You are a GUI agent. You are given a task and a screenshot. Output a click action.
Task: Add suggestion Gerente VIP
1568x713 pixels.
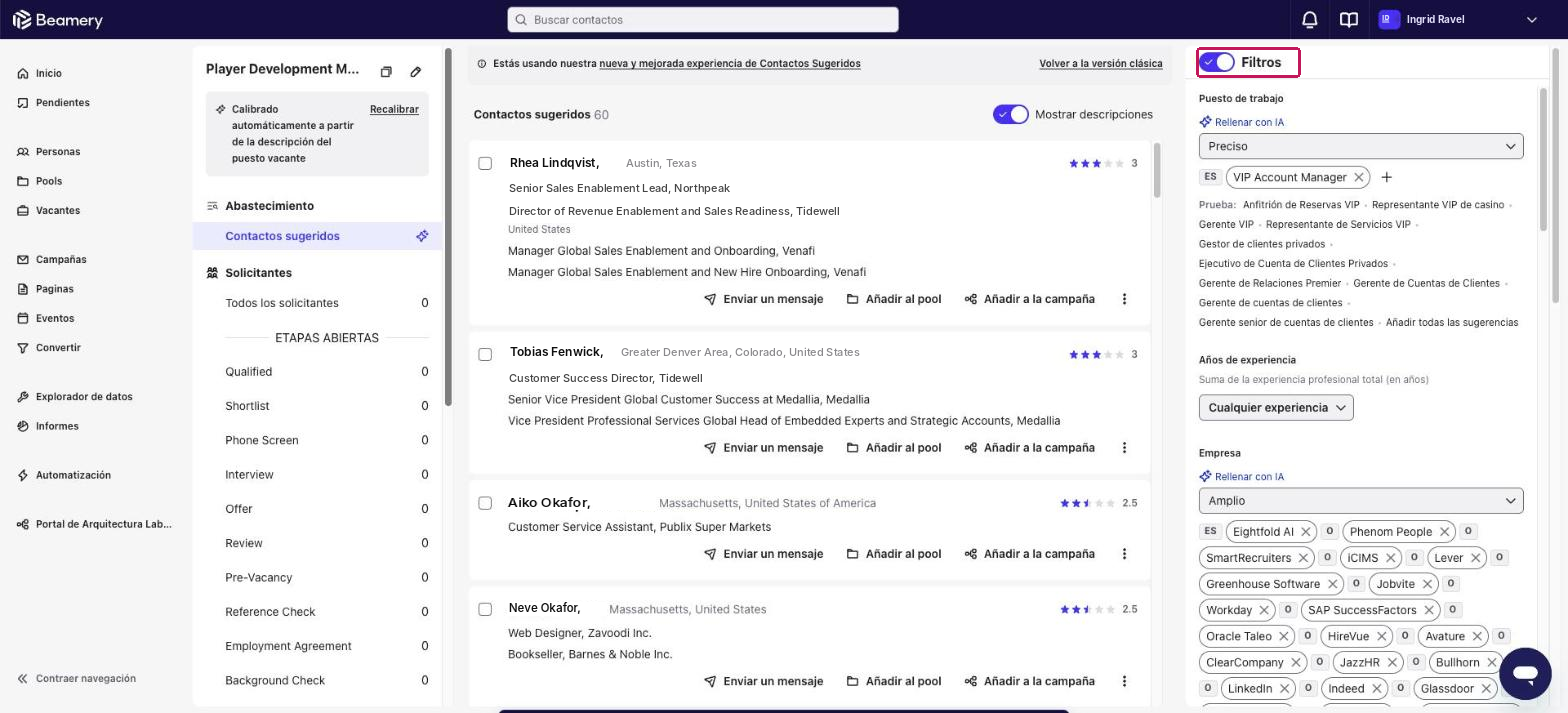(x=1226, y=225)
